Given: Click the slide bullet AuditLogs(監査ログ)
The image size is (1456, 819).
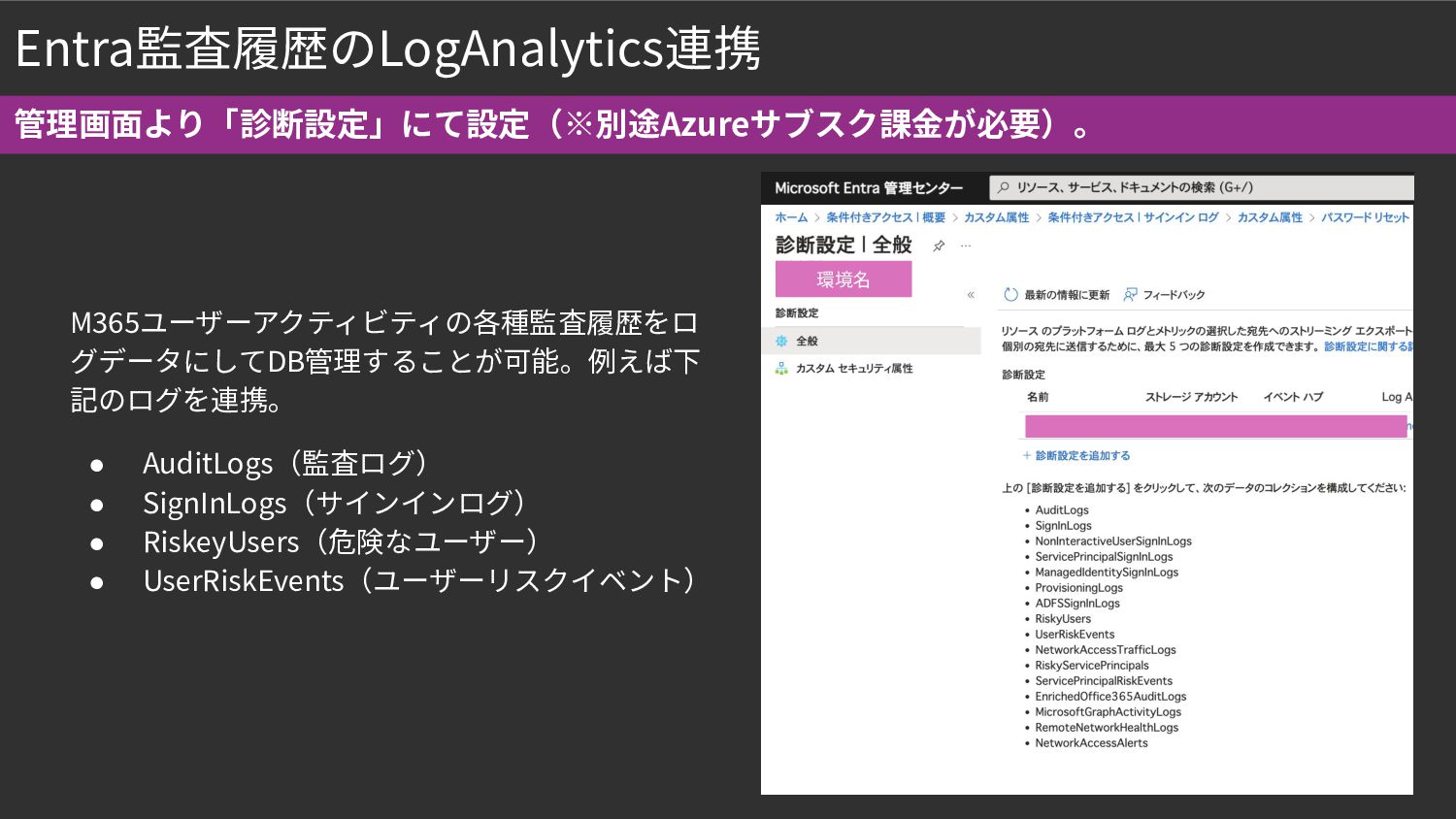Looking at the screenshot, I should [286, 463].
